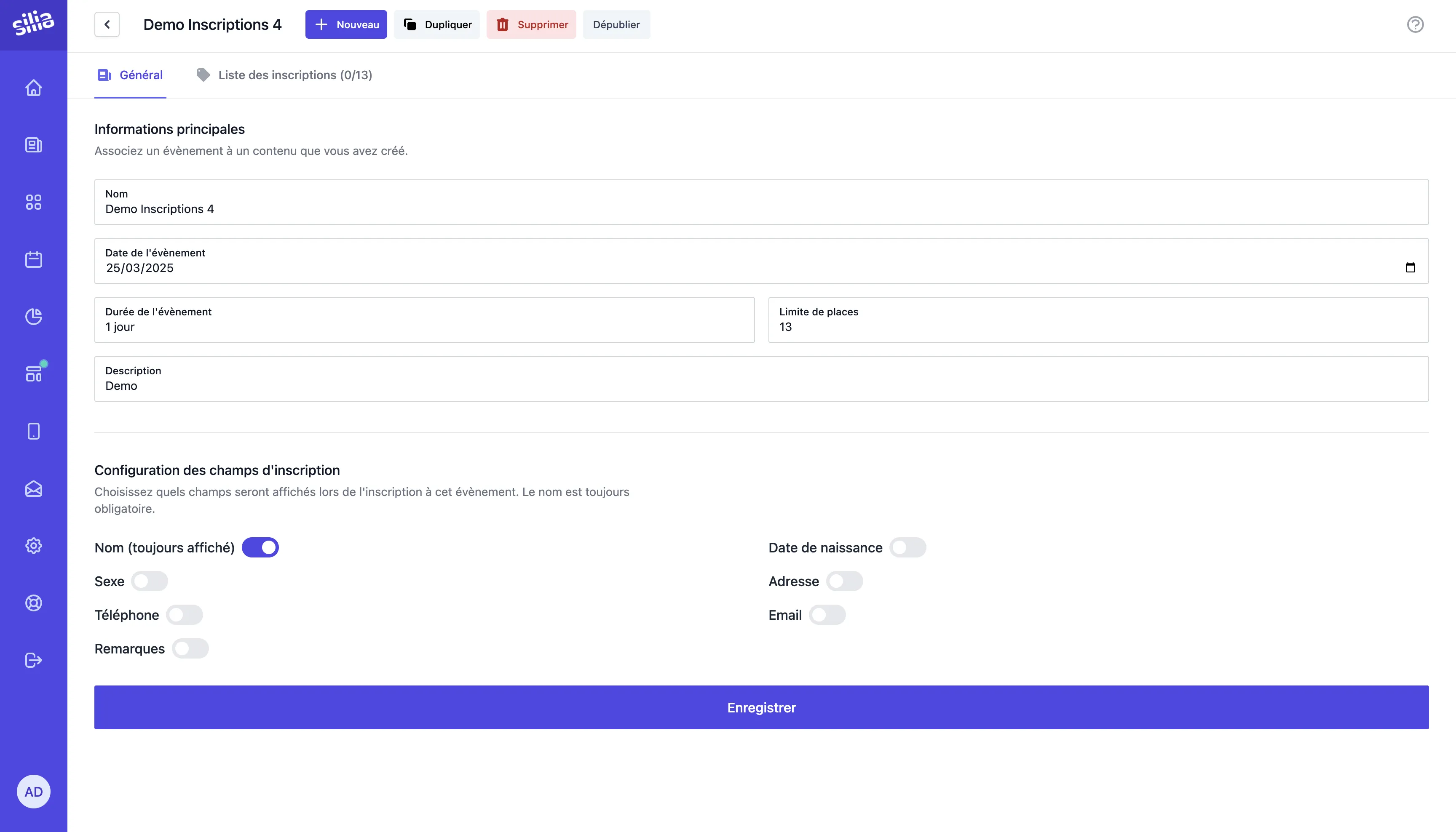Go back using the chevron button
1456x832 pixels.
coord(107,24)
